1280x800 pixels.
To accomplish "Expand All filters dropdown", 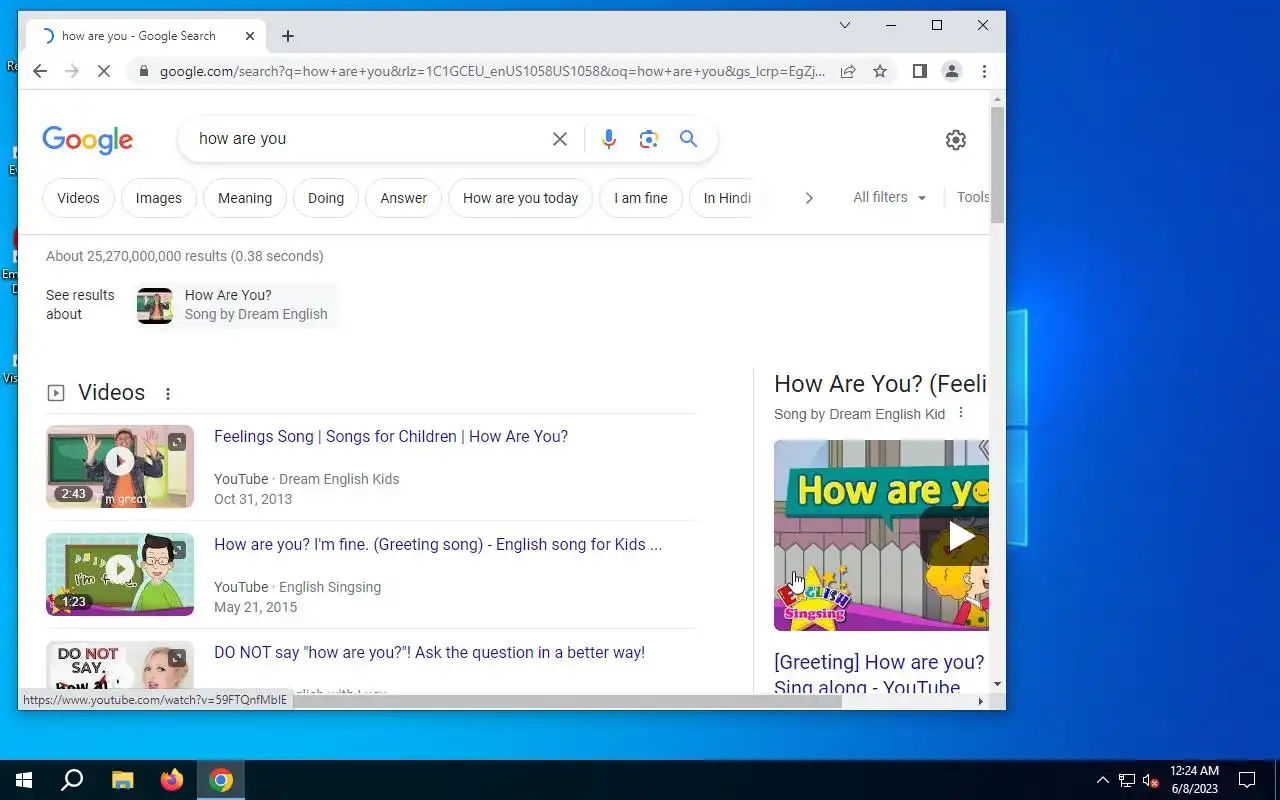I will pyautogui.click(x=890, y=197).
